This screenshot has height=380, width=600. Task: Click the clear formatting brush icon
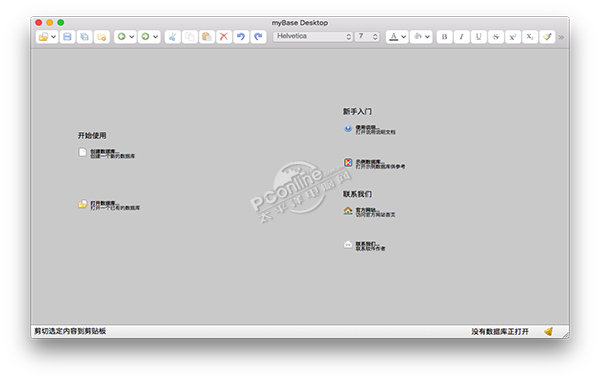click(548, 37)
